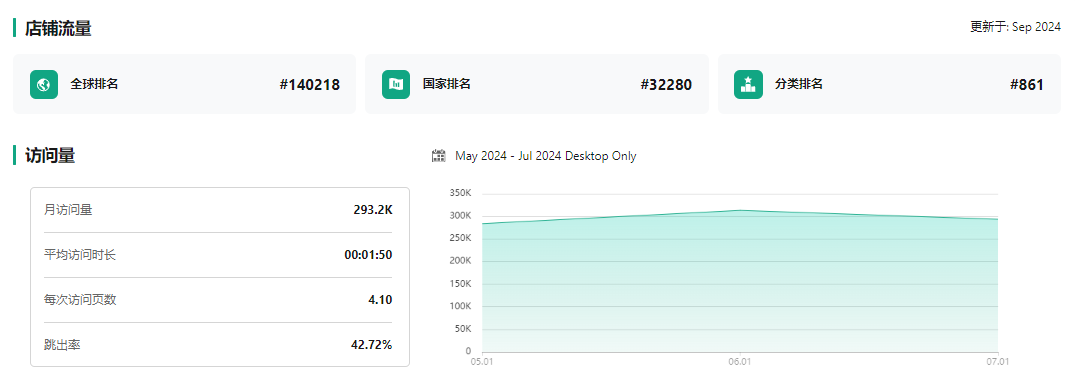1075x384 pixels.
Task: Click the 07.01 axis label on chart
Action: 998,361
